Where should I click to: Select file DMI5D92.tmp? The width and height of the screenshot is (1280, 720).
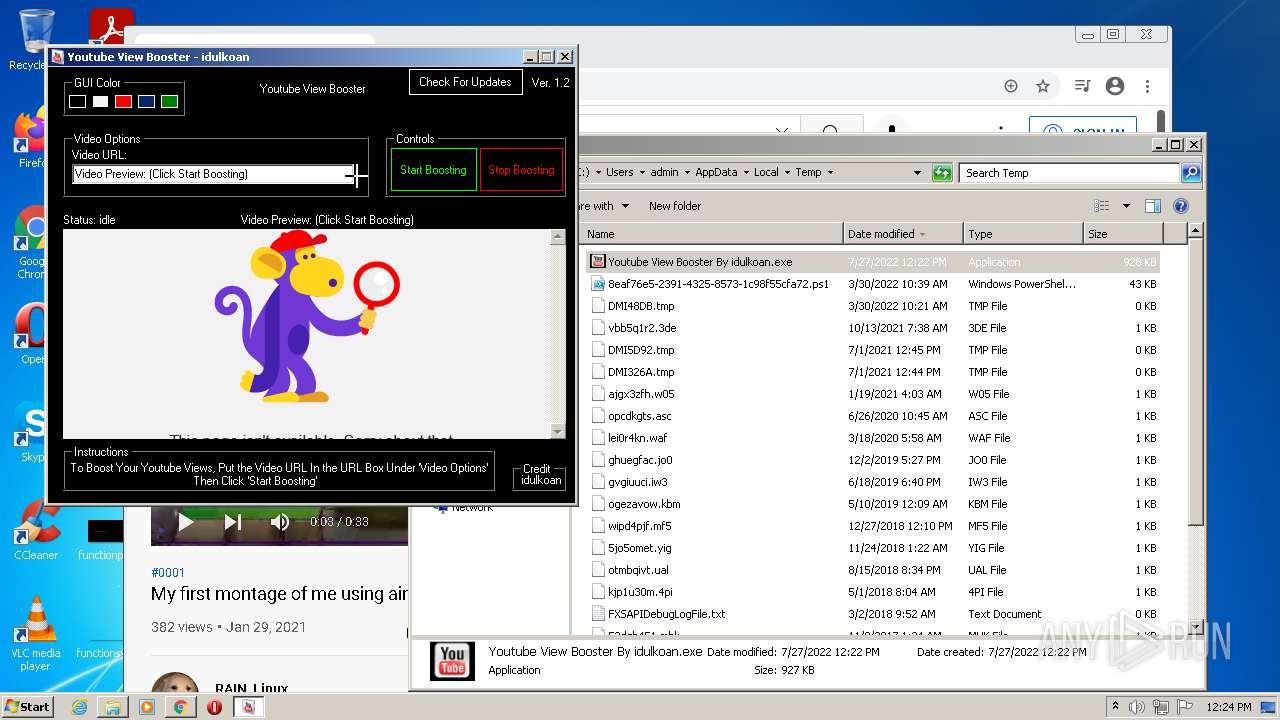click(873, 350)
